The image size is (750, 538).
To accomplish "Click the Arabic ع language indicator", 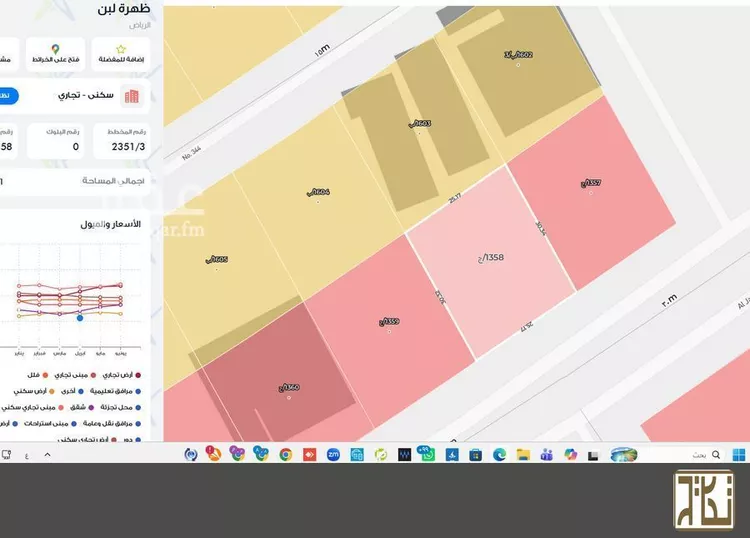I will pos(27,456).
